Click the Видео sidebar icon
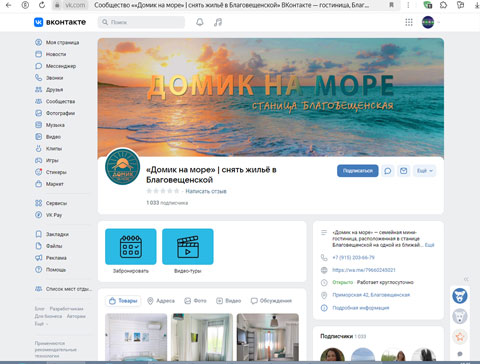480x364 pixels. (x=39, y=137)
